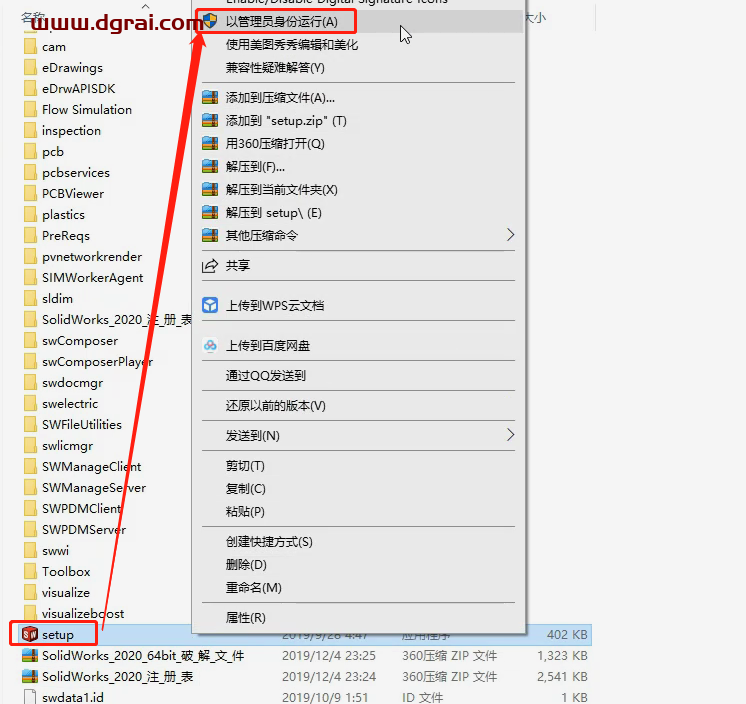This screenshot has width=746, height=704.
Task: Click the Baidu Netdisk icon
Action: (x=210, y=345)
